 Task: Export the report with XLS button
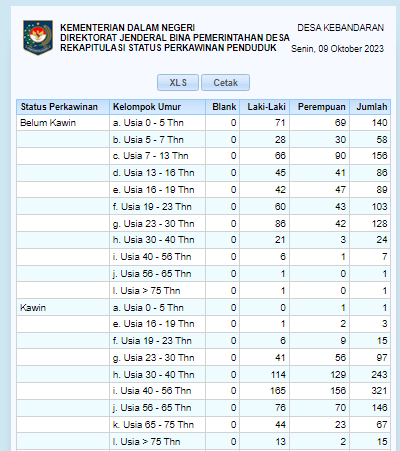pos(178,82)
